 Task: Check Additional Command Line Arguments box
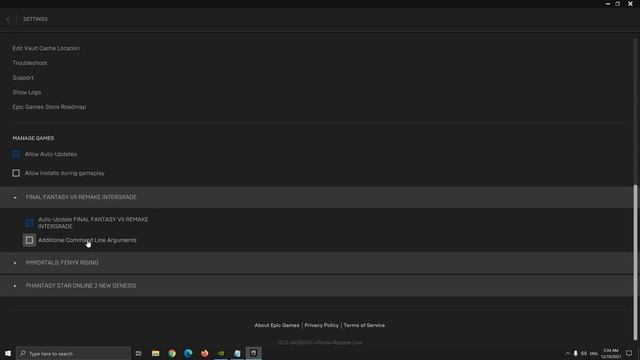pyautogui.click(x=29, y=240)
